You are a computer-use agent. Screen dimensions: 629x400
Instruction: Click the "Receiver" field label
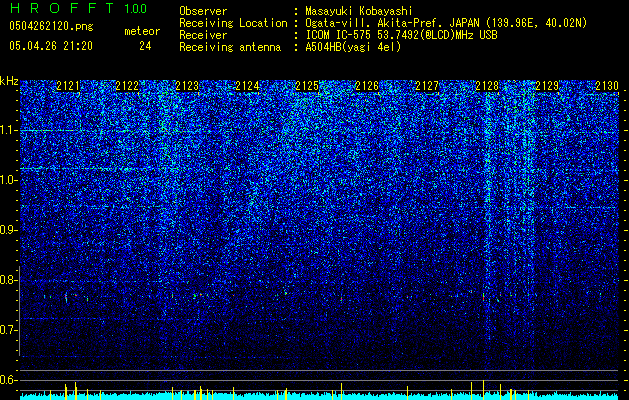pyautogui.click(x=203, y=35)
